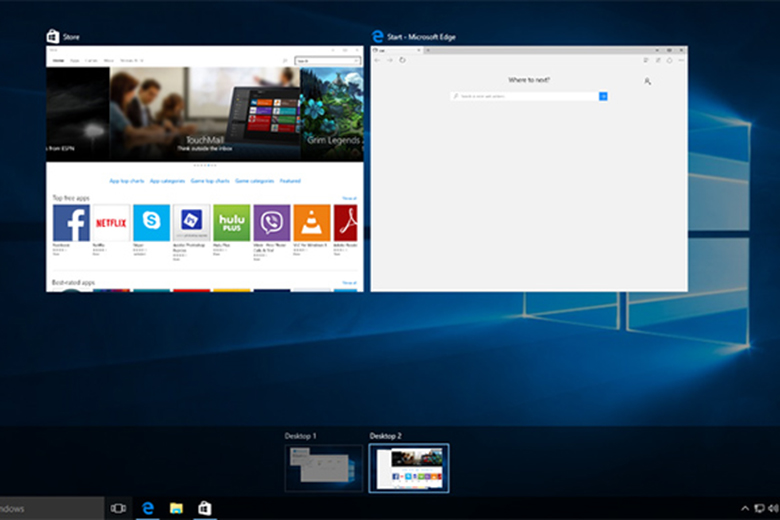Click the network icon in system tray
Image resolution: width=780 pixels, height=520 pixels.
click(759, 508)
